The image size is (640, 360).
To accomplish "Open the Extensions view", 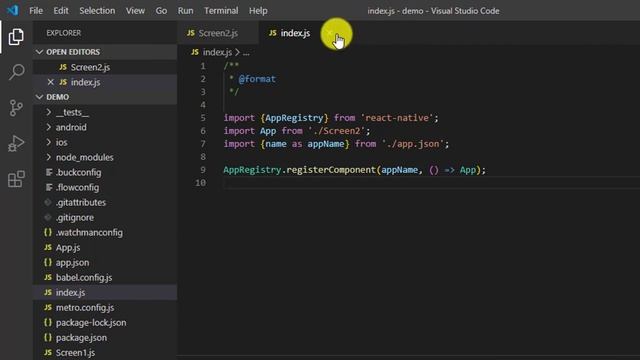I will [16, 179].
